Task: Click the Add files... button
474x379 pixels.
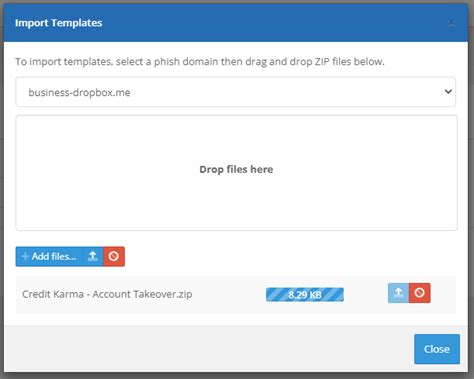Action: click(49, 256)
